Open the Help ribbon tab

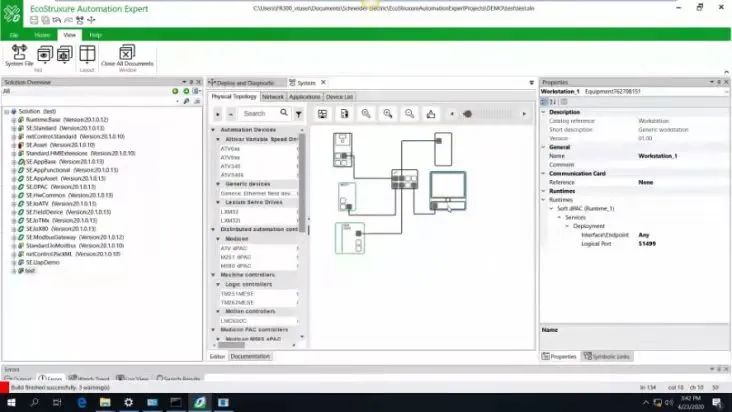(x=95, y=35)
